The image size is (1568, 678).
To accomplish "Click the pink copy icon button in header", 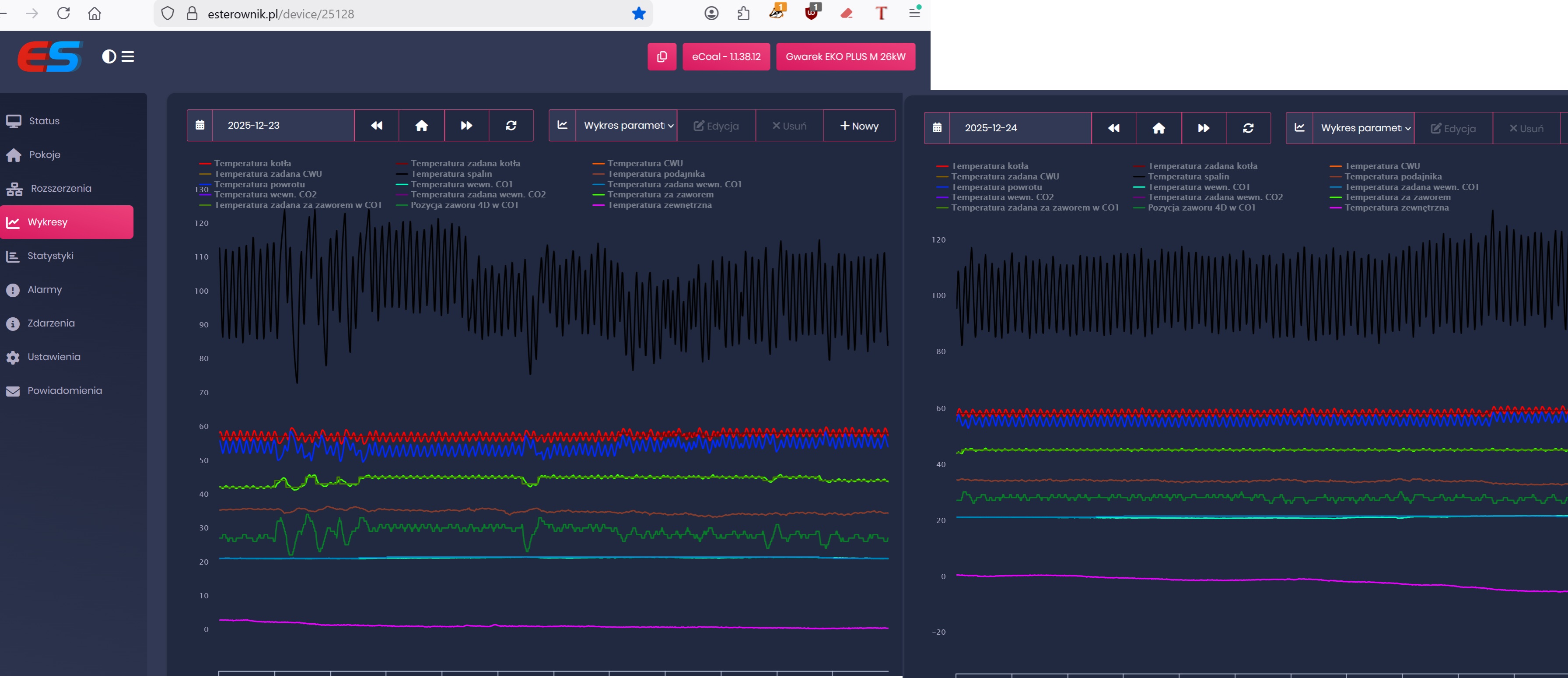I will tap(661, 56).
